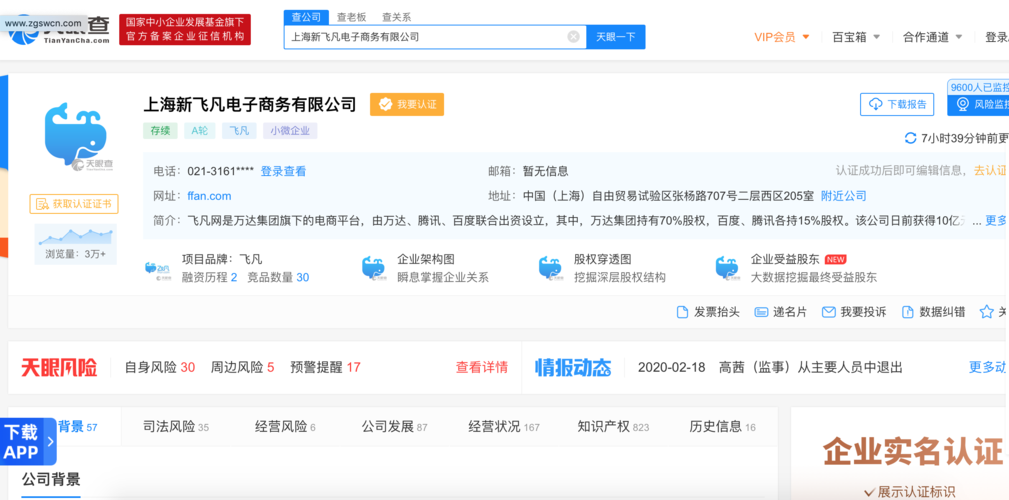Click the company search input field

[x=425, y=37]
